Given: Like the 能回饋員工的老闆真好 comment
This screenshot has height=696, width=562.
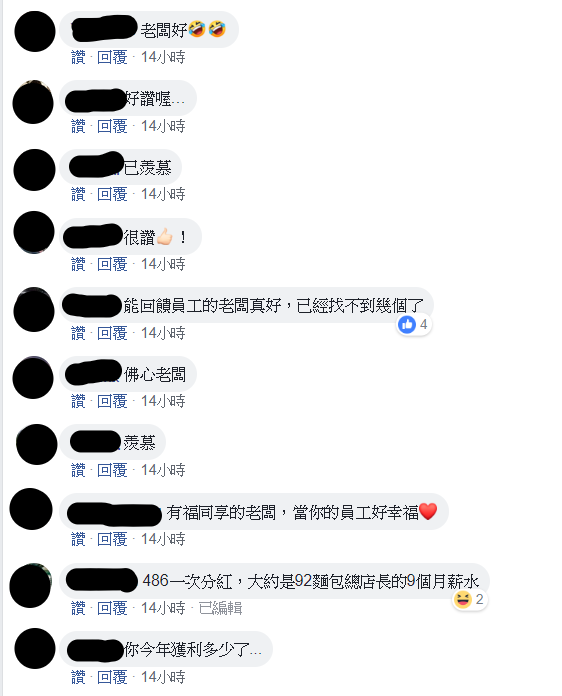Looking at the screenshot, I should (78, 333).
